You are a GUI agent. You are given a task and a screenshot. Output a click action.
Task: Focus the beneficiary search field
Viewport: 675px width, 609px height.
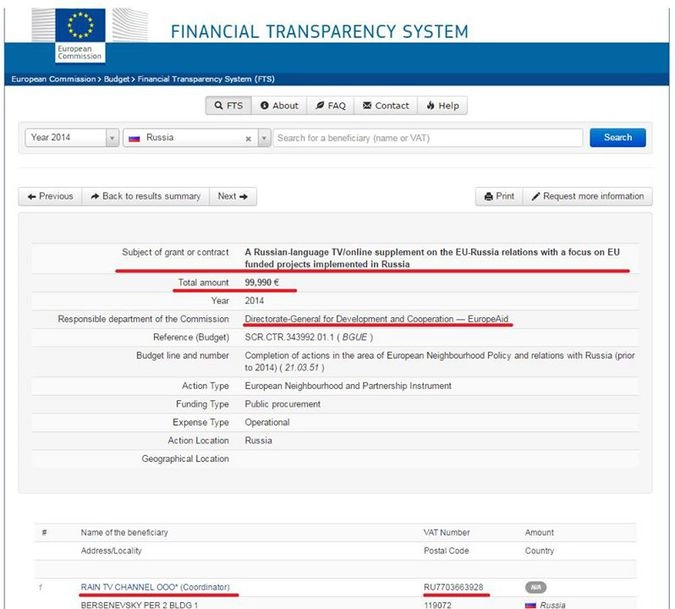point(427,137)
